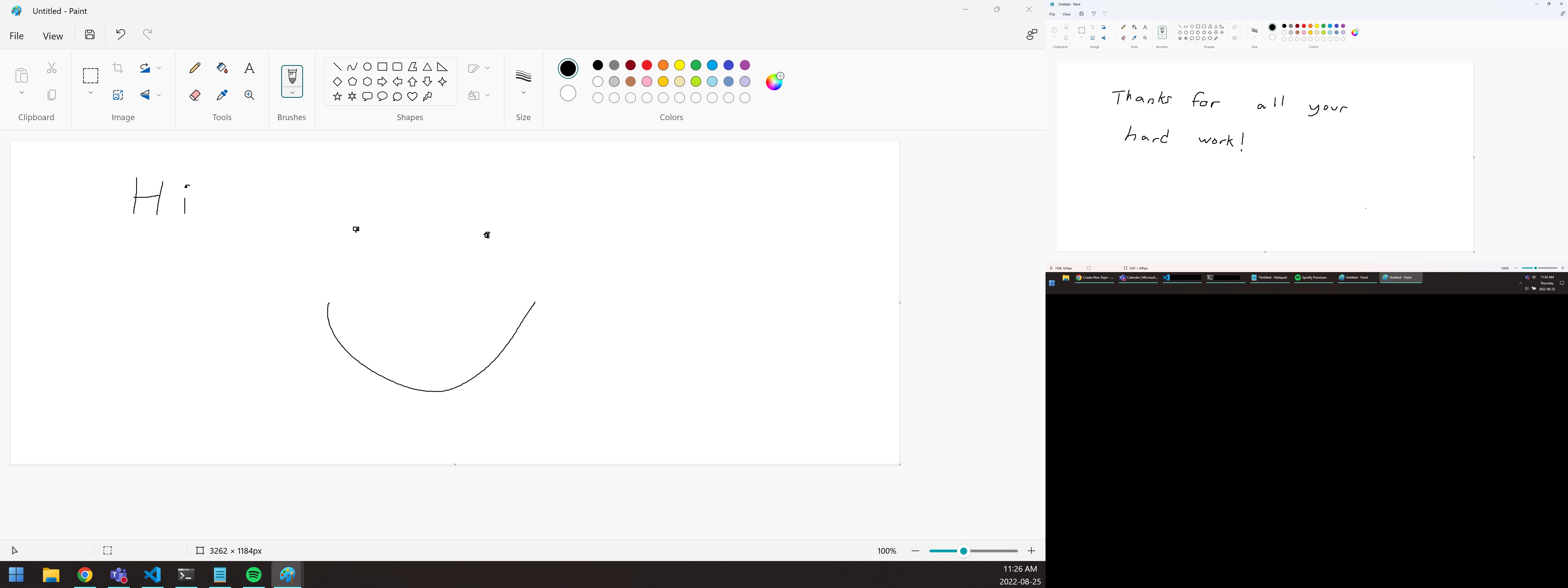Switch to '*Untitled - Notepad' taskbar item
This screenshot has width=1568, height=588.
pos(1270,278)
